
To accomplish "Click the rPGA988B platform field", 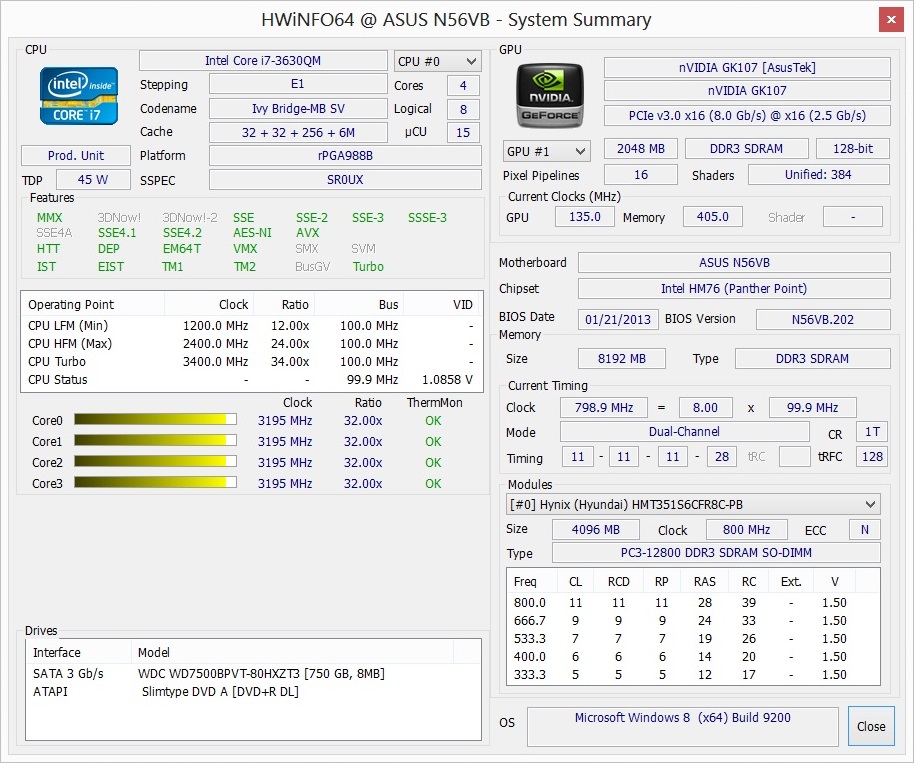I will tap(345, 156).
